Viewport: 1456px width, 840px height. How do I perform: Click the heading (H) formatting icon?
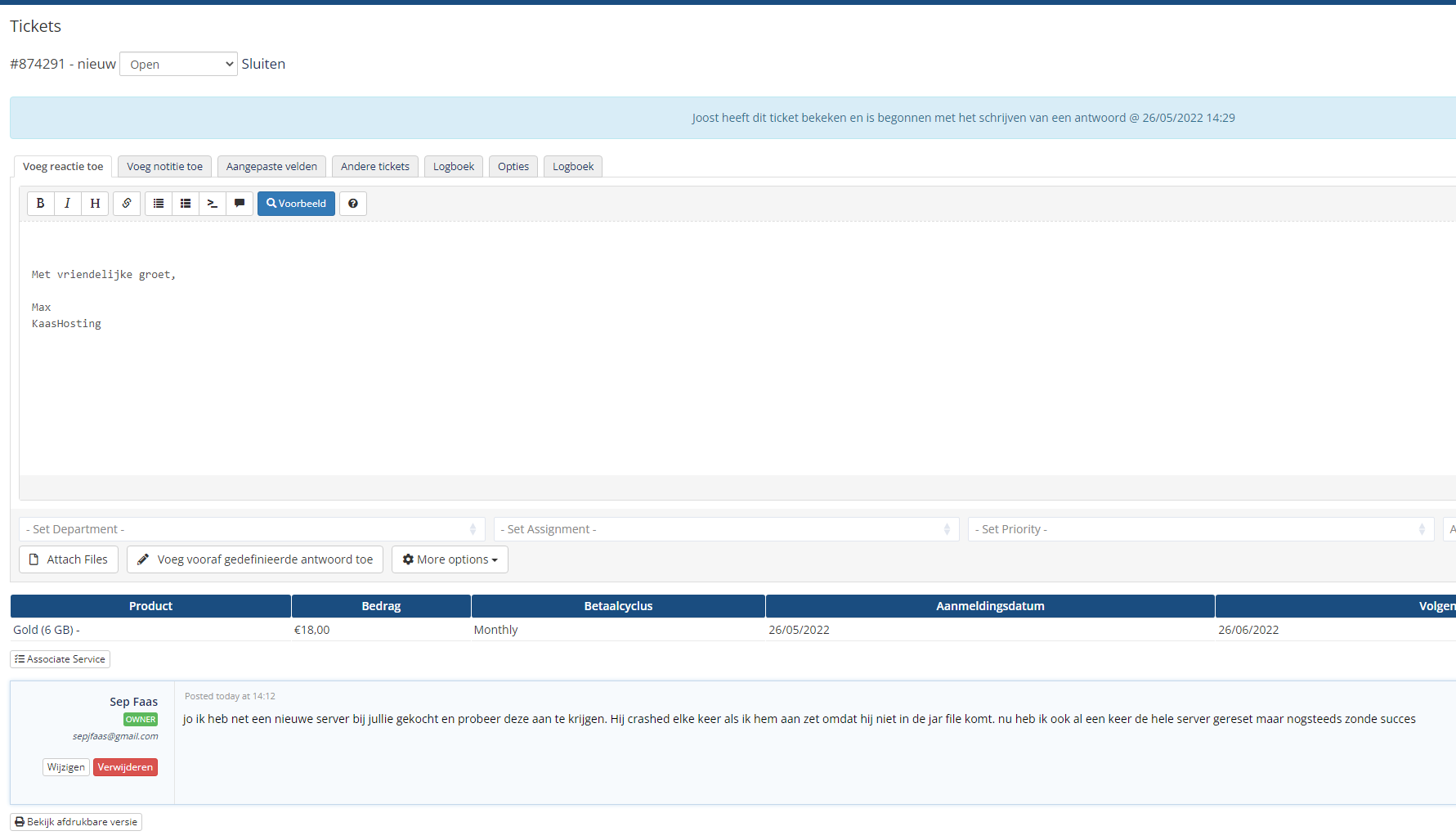[95, 204]
